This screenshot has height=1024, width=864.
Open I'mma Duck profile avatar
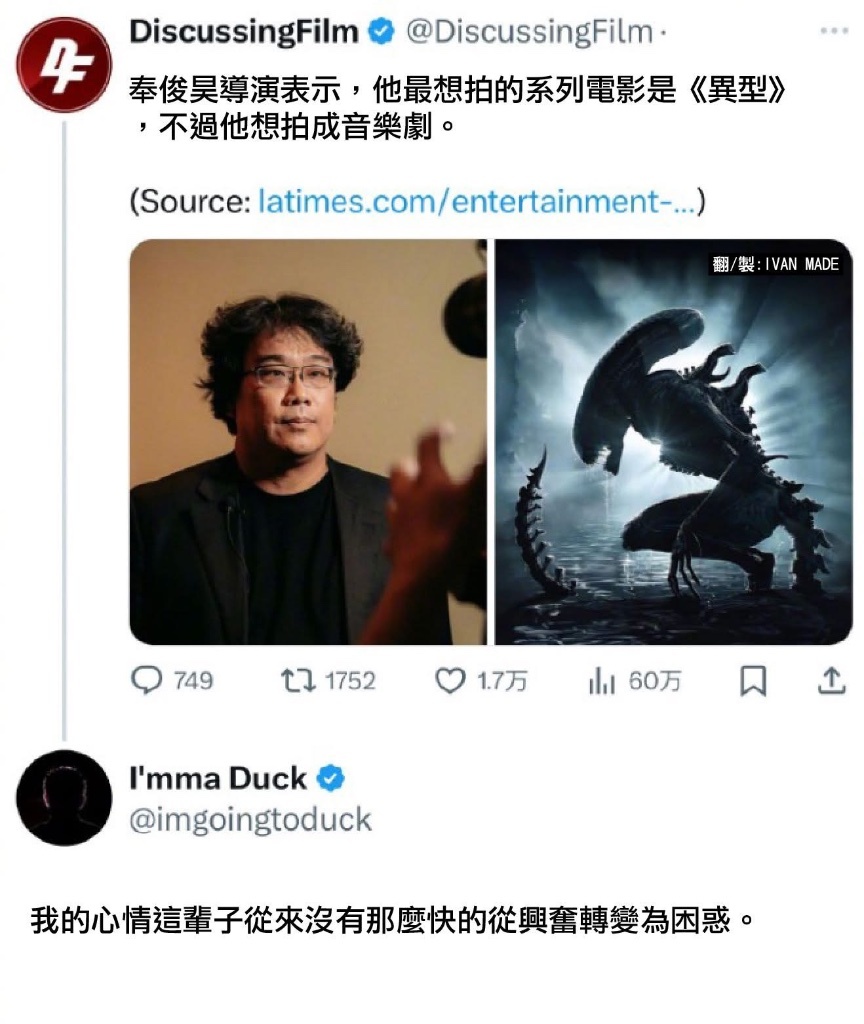click(x=64, y=797)
